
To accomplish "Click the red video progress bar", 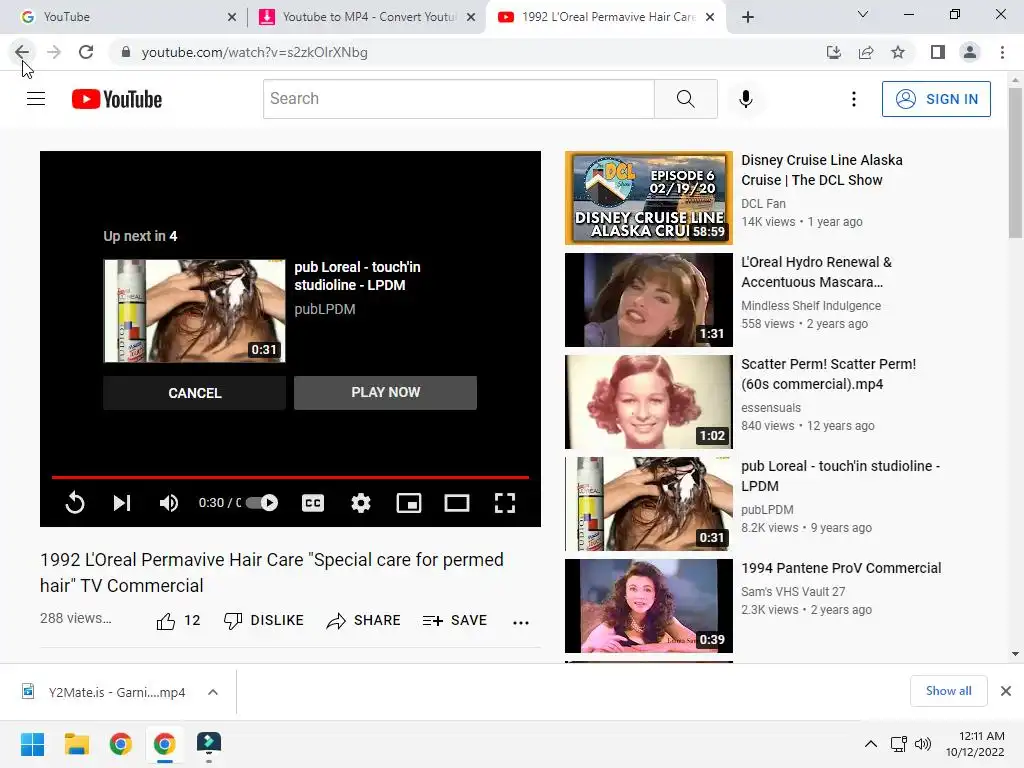I will [x=290, y=477].
